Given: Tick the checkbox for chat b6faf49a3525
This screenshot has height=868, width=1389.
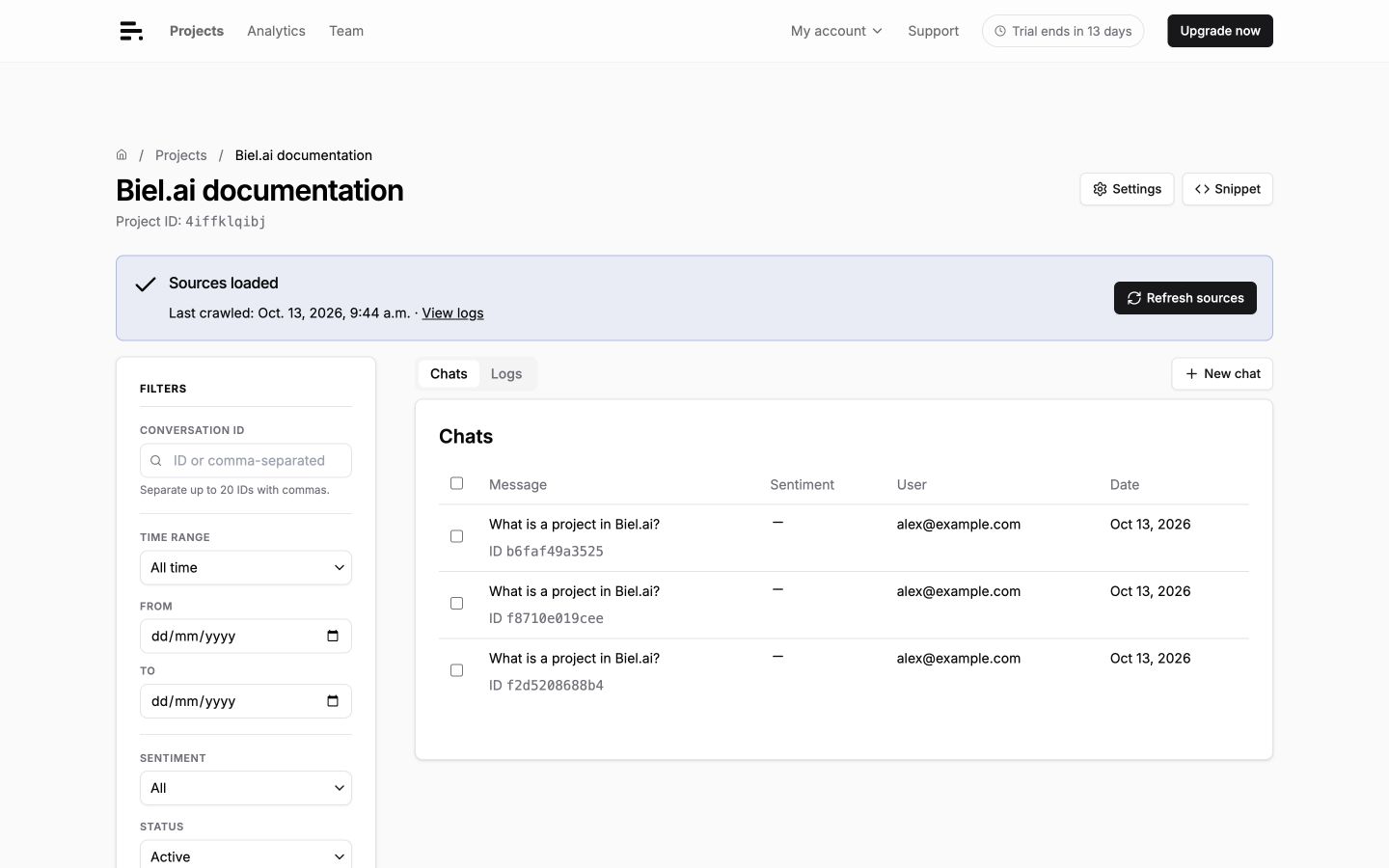Looking at the screenshot, I should click(x=457, y=536).
